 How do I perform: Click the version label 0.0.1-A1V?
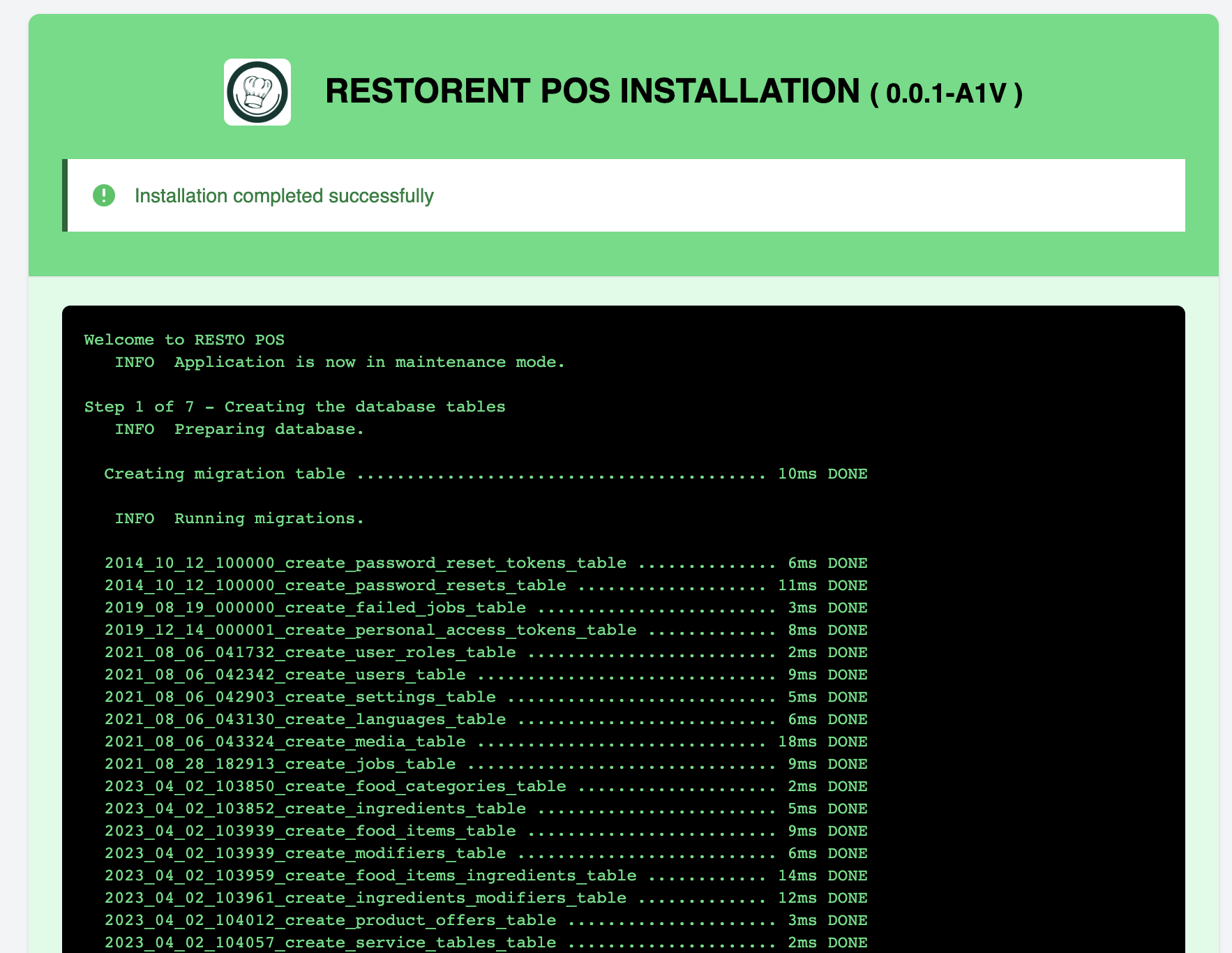point(946,94)
